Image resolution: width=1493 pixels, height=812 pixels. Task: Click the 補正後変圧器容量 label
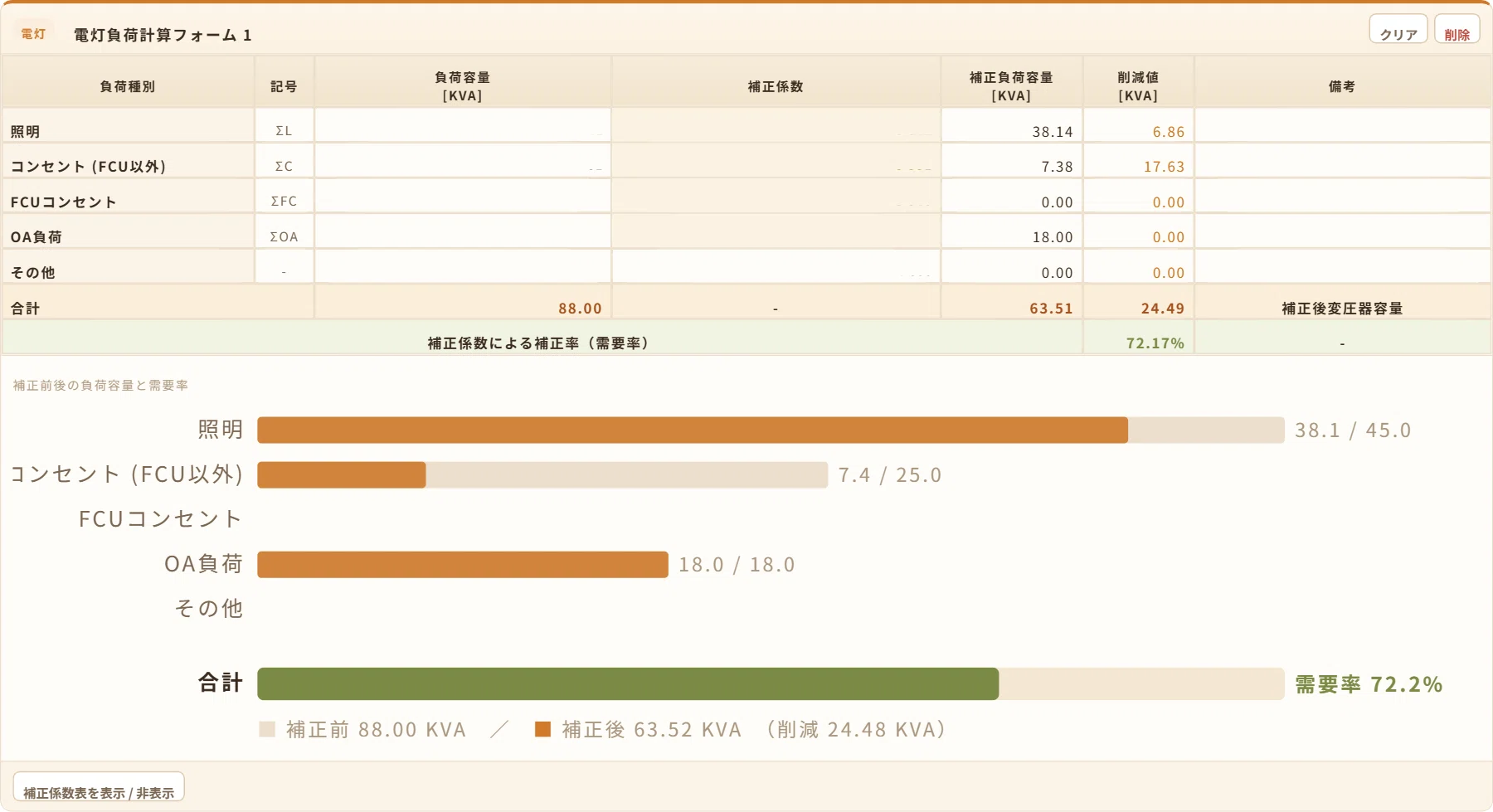1342,309
